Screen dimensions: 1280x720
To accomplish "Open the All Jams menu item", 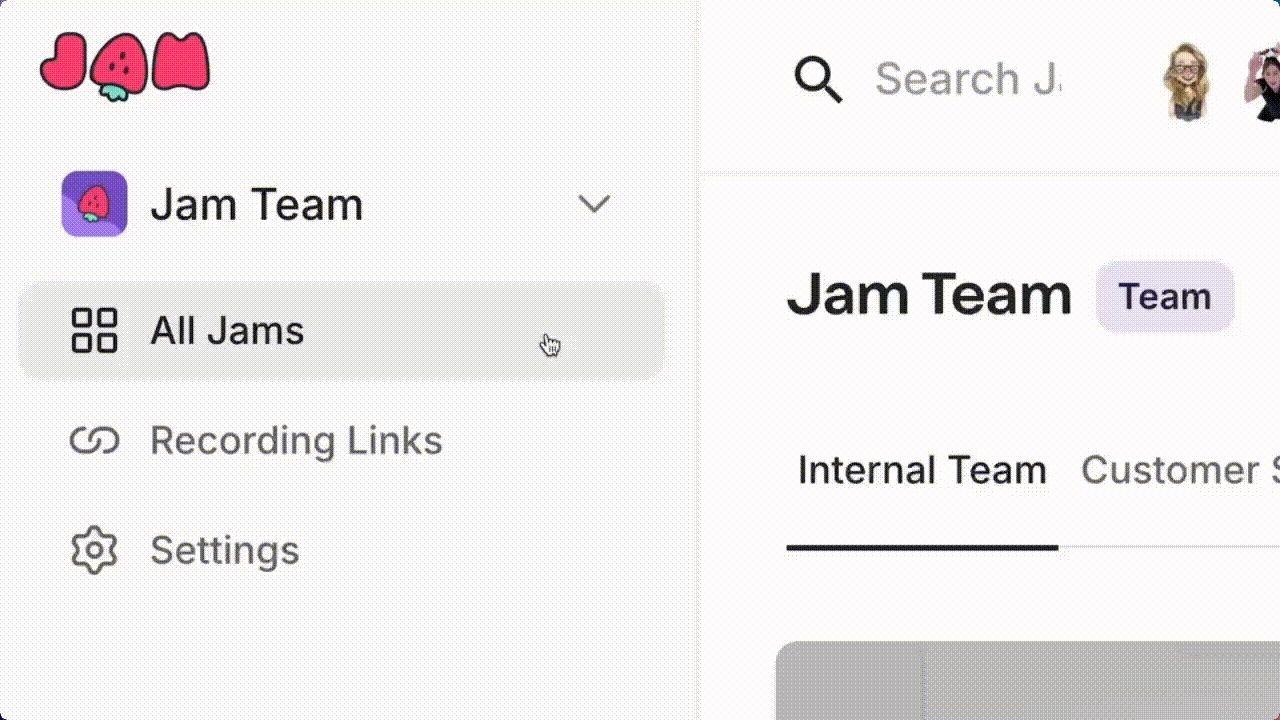I will (227, 330).
